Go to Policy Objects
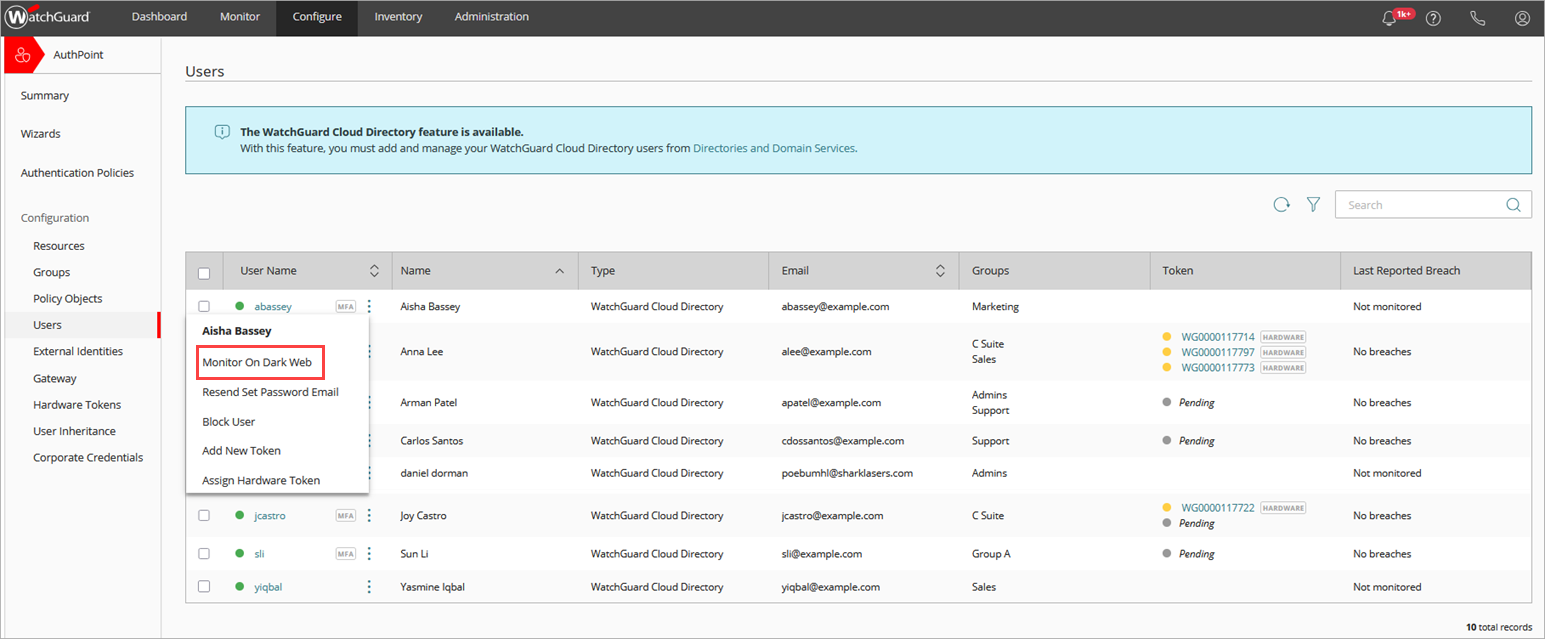The image size is (1545, 639). coord(68,299)
